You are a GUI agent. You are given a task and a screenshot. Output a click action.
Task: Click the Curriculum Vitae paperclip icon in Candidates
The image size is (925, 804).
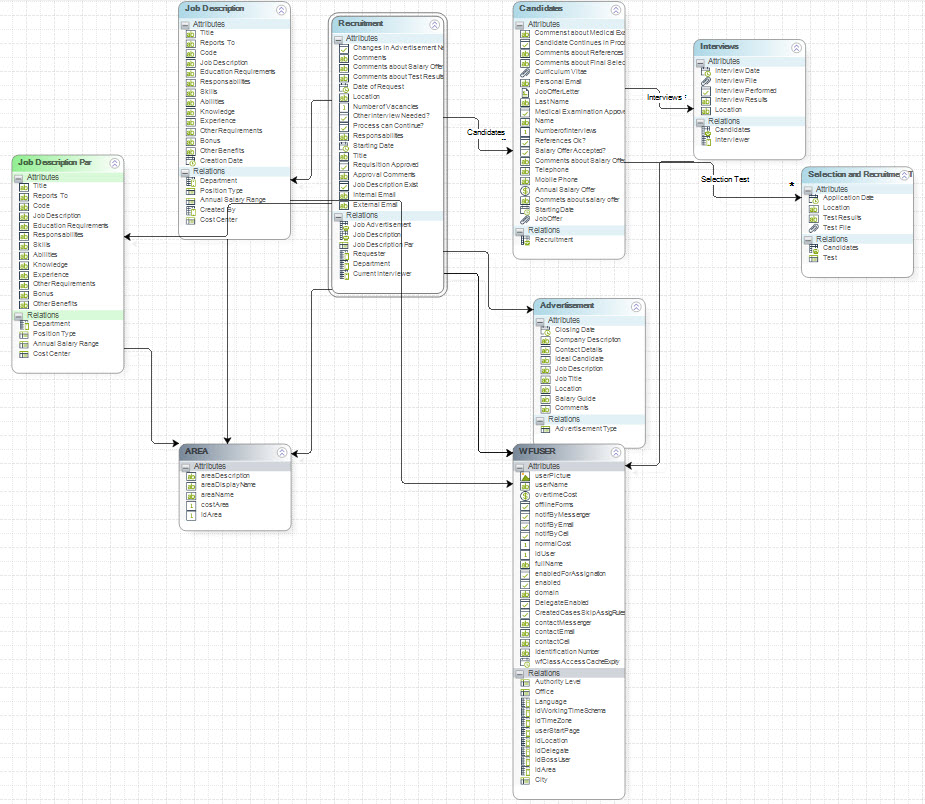coord(525,72)
